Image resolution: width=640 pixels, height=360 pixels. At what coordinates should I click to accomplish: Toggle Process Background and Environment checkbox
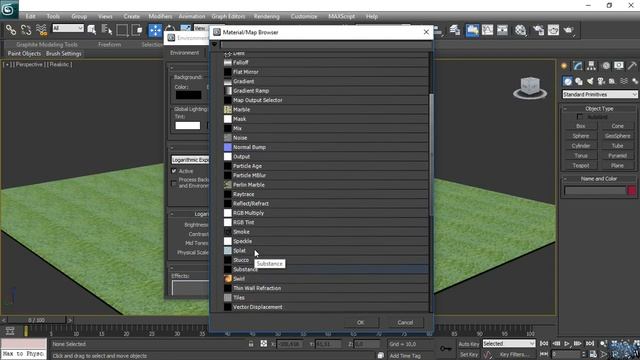coord(174,183)
